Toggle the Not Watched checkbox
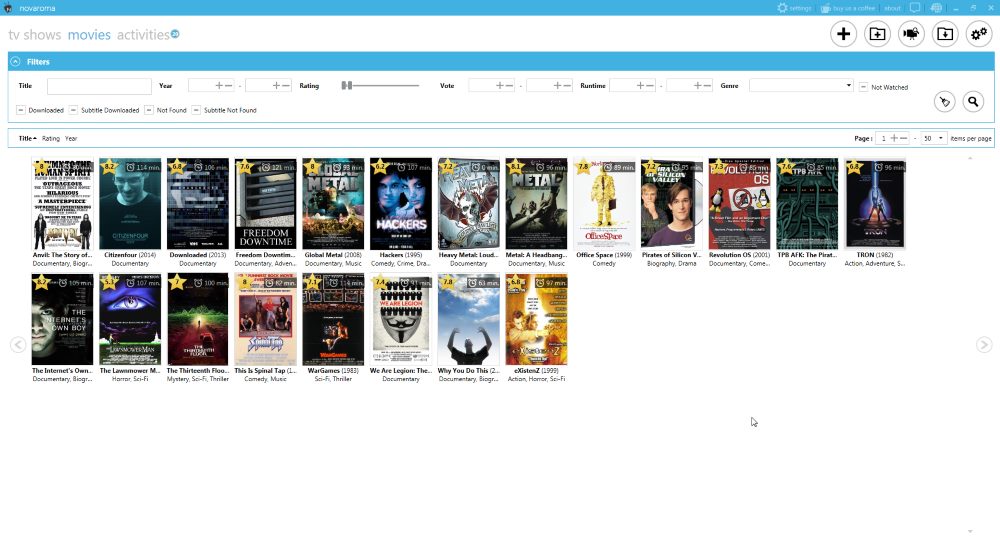 click(x=864, y=87)
